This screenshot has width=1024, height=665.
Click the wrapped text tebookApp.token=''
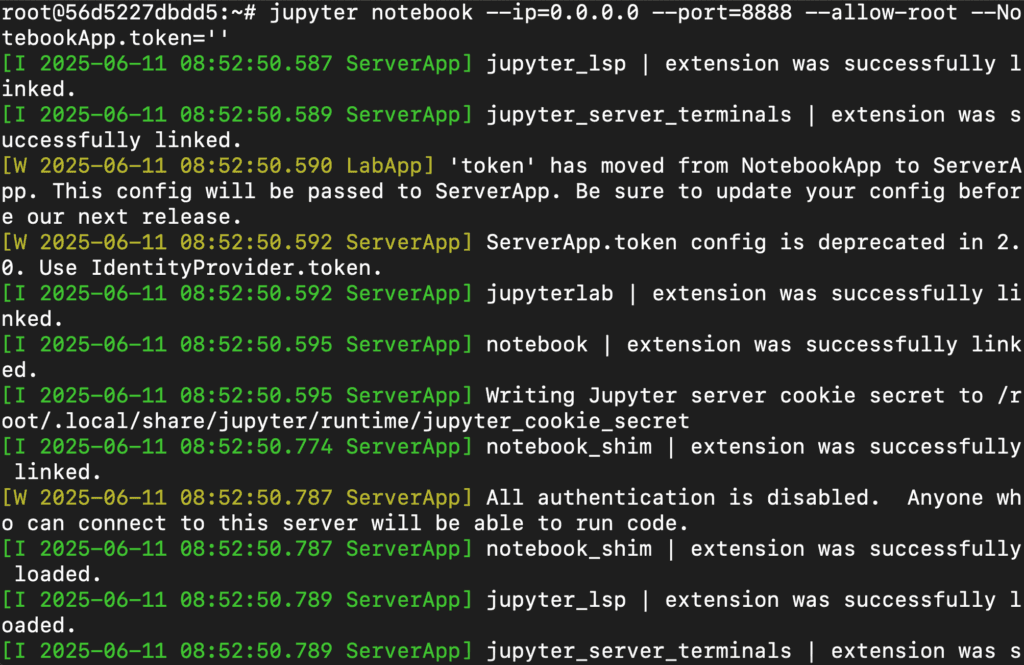pyautogui.click(x=115, y=38)
